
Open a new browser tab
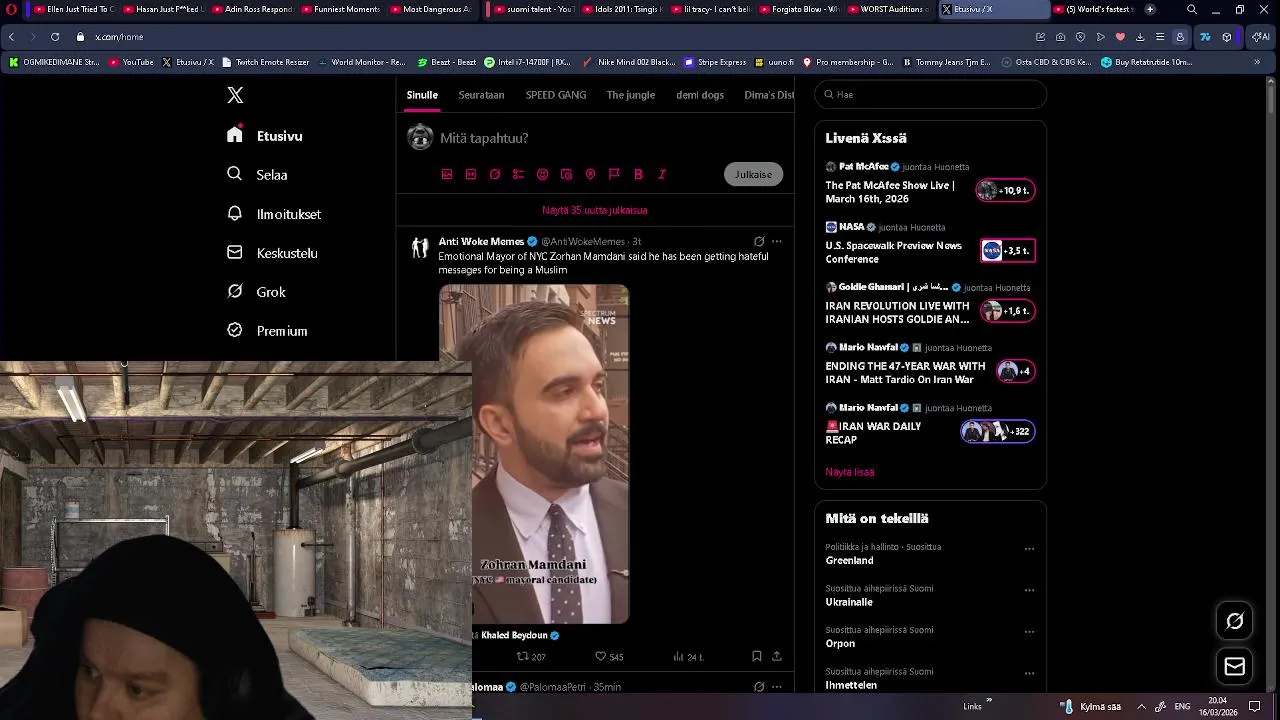pyautogui.click(x=1150, y=9)
